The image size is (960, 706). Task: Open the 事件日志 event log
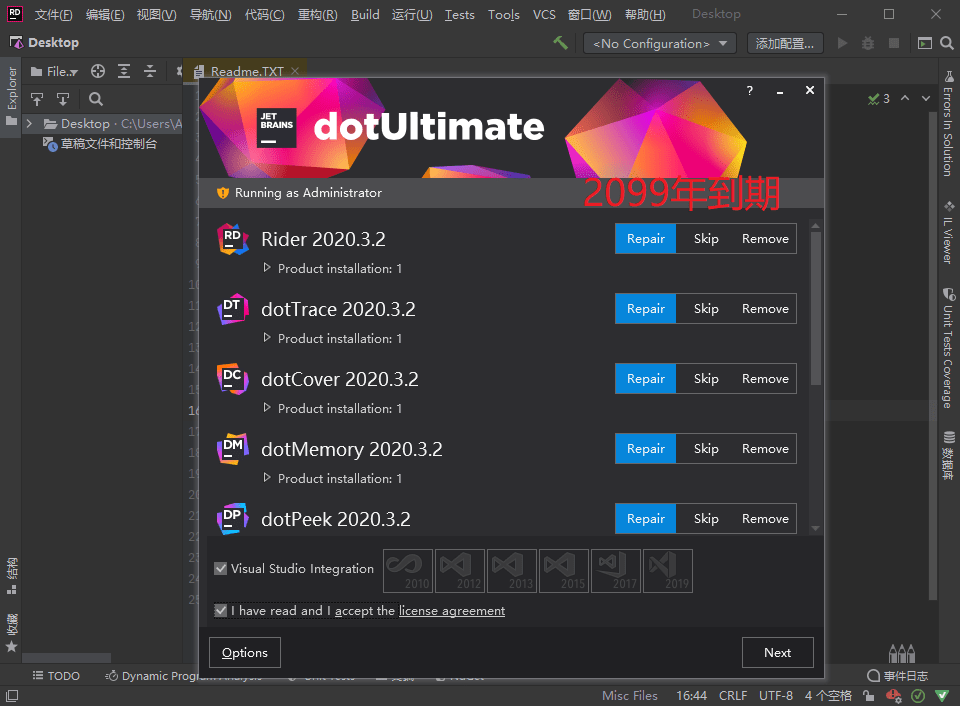pos(898,676)
